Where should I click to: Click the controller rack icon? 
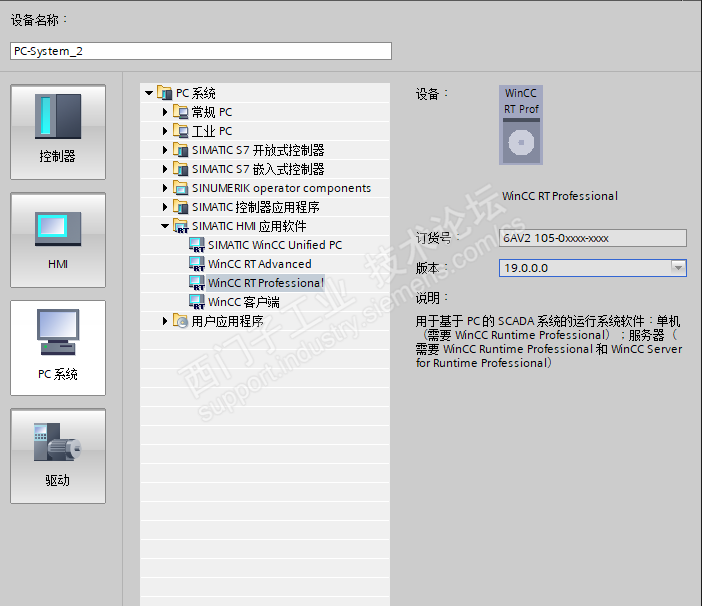click(x=58, y=116)
